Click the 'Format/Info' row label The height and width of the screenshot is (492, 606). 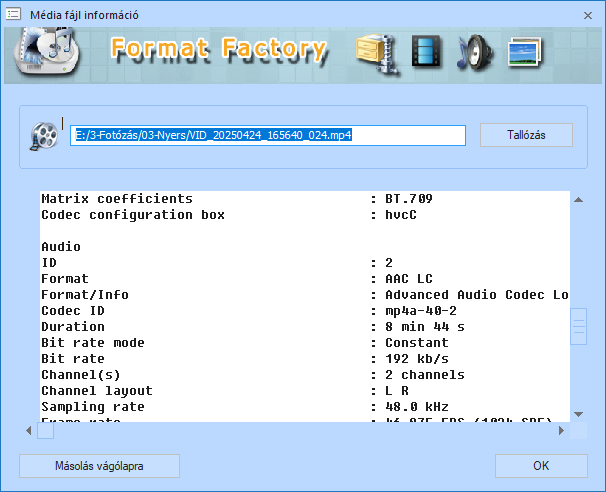coord(85,295)
